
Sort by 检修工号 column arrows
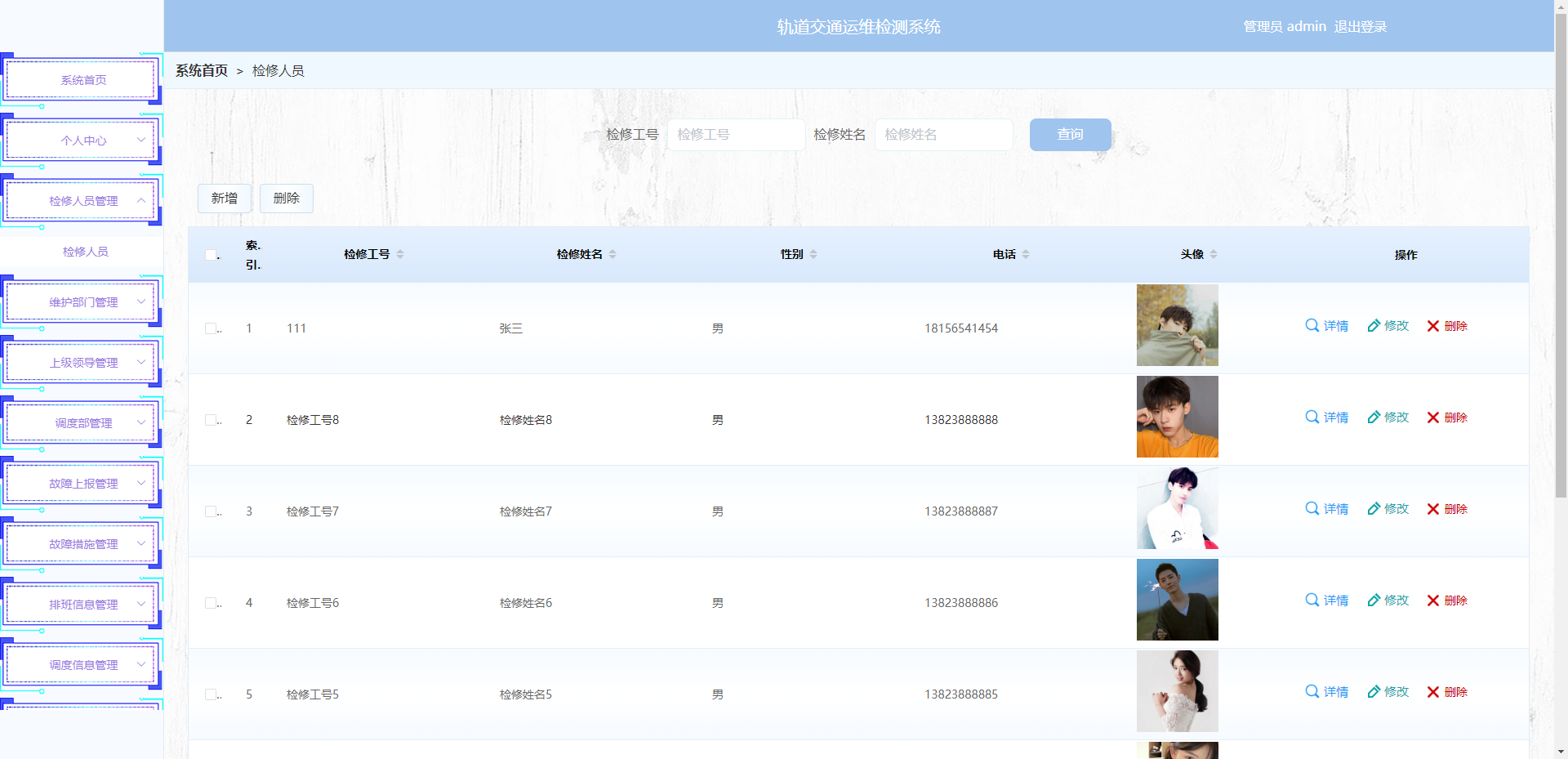pyautogui.click(x=400, y=254)
